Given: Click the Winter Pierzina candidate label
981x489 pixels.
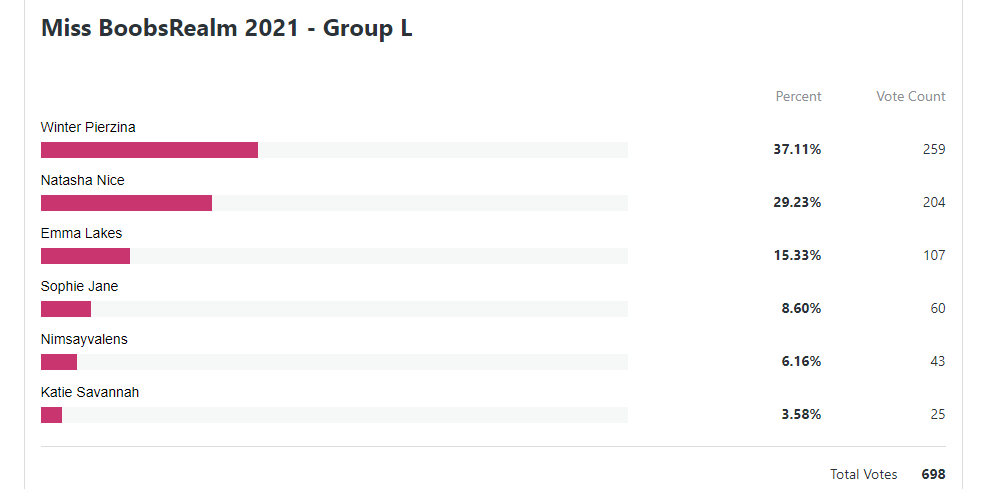Looking at the screenshot, I should pyautogui.click(x=88, y=128).
